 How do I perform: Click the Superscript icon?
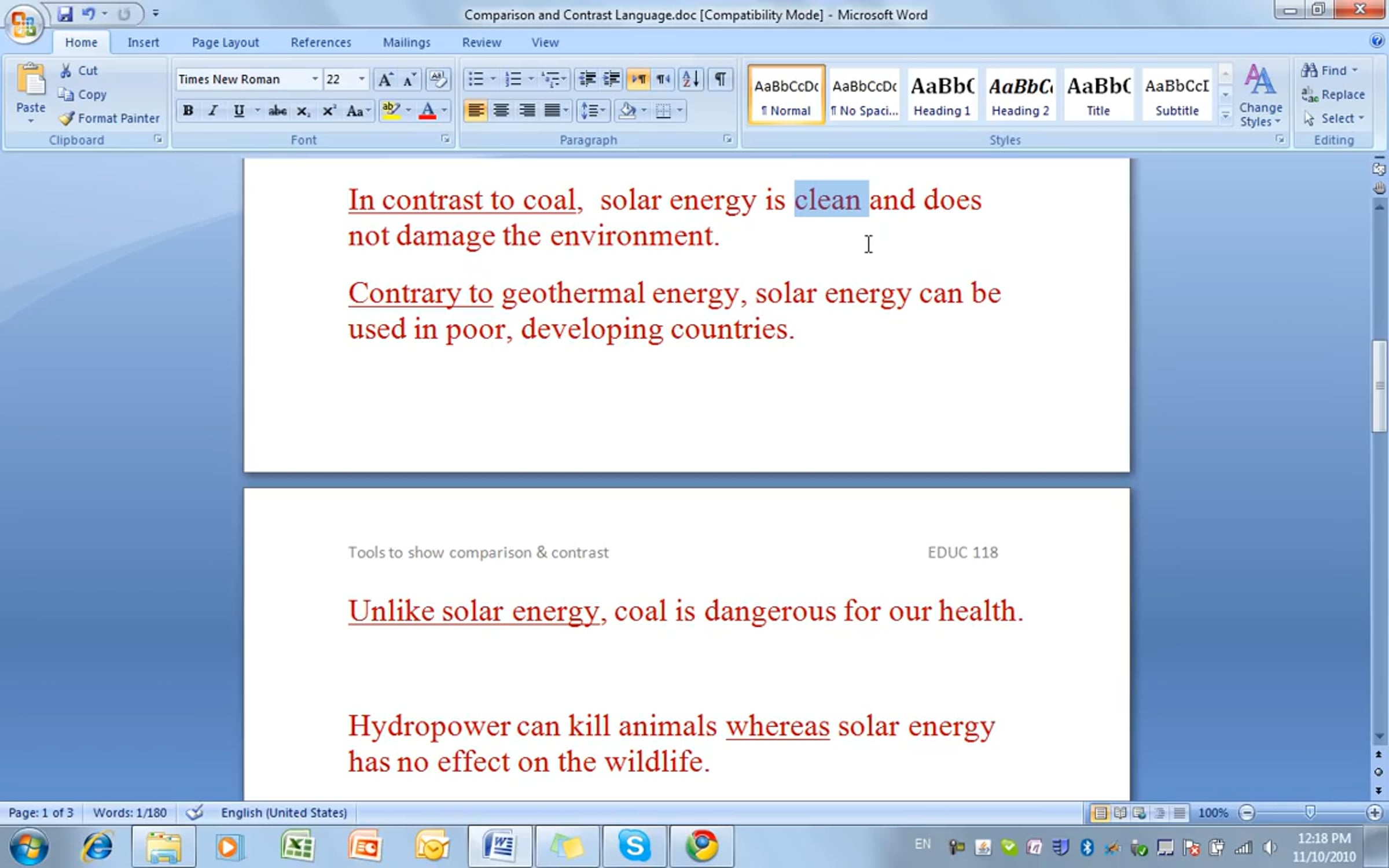329,111
